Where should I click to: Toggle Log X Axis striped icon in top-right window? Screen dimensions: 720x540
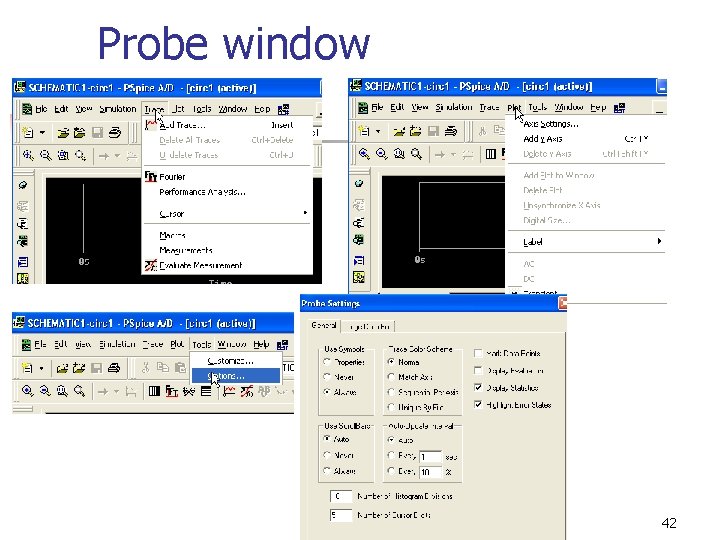490,154
